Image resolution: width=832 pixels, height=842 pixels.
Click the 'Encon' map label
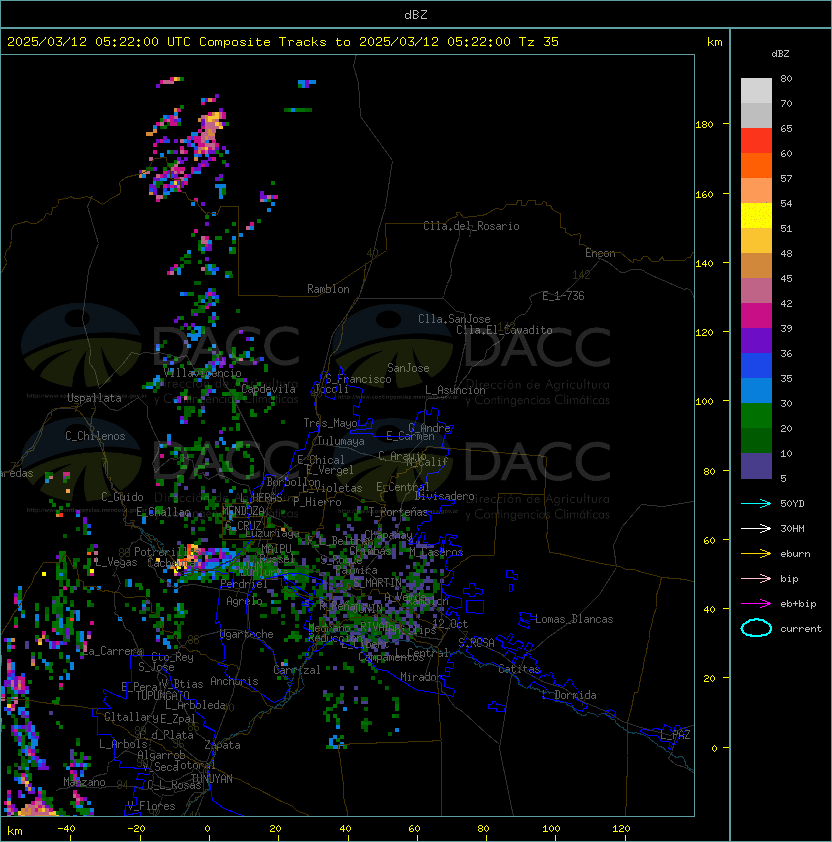pos(600,253)
